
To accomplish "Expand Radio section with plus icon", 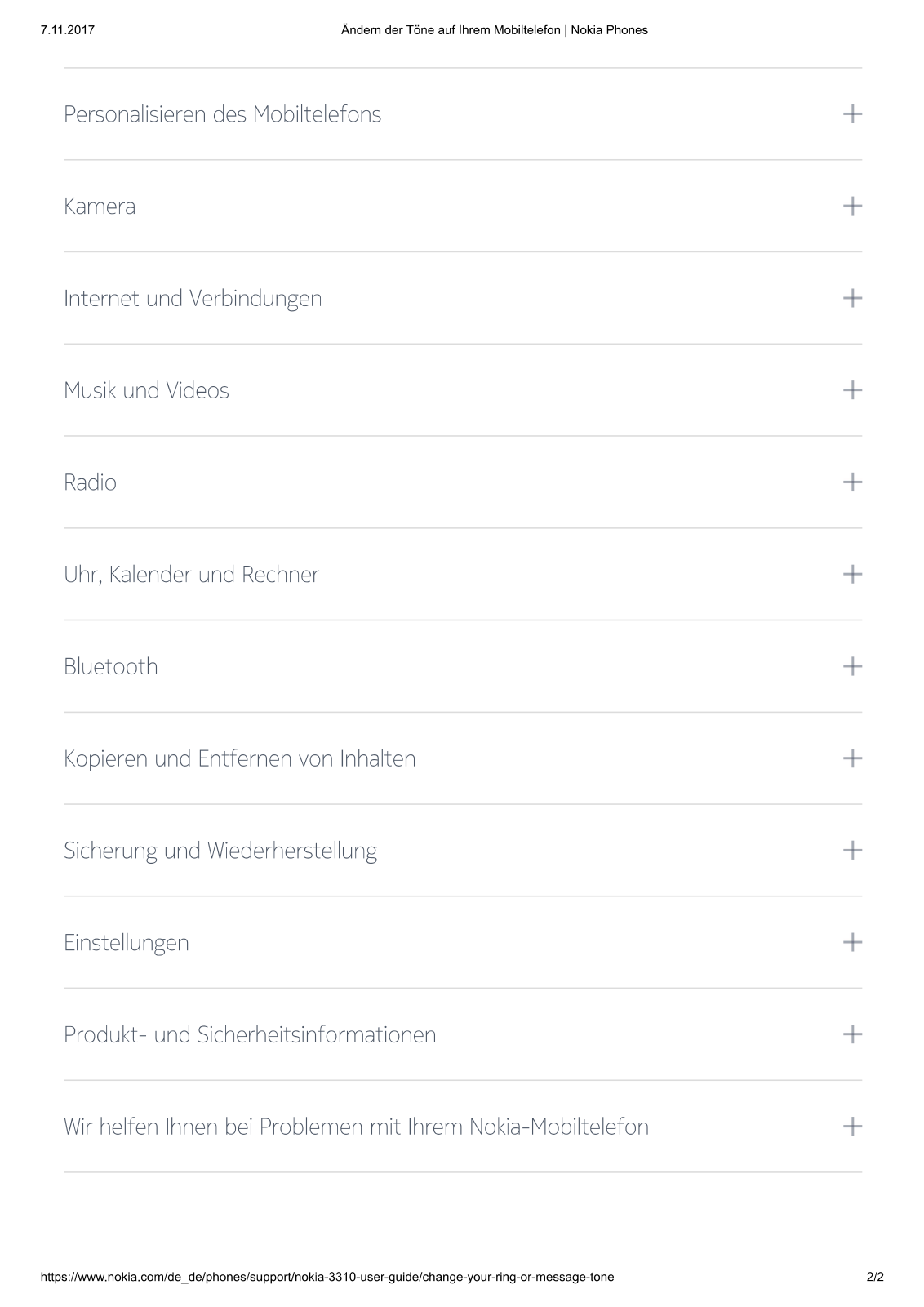I will click(852, 482).
